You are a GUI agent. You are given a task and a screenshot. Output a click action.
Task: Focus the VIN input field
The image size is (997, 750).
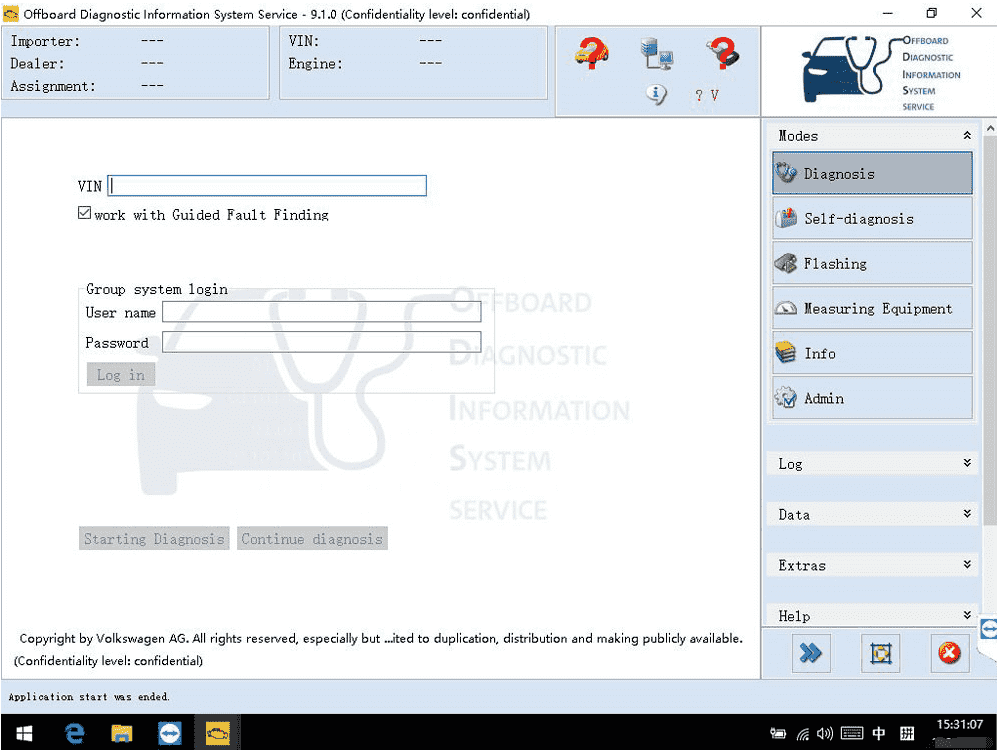pos(267,186)
